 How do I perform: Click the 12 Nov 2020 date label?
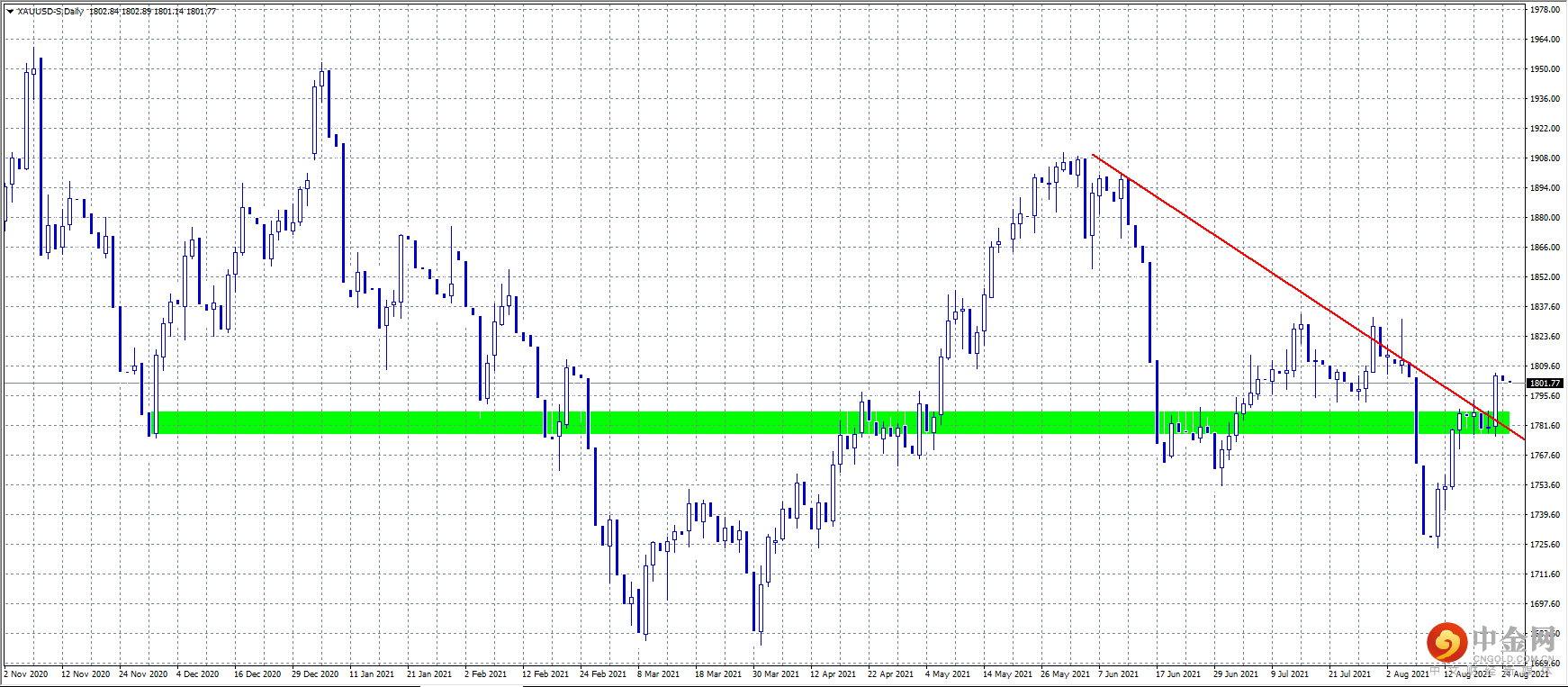point(86,674)
